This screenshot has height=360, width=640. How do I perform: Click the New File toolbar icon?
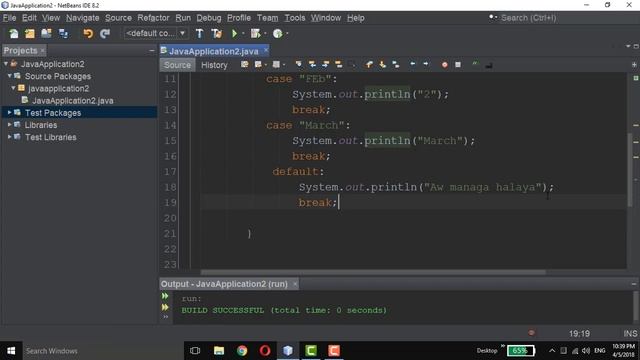13,33
